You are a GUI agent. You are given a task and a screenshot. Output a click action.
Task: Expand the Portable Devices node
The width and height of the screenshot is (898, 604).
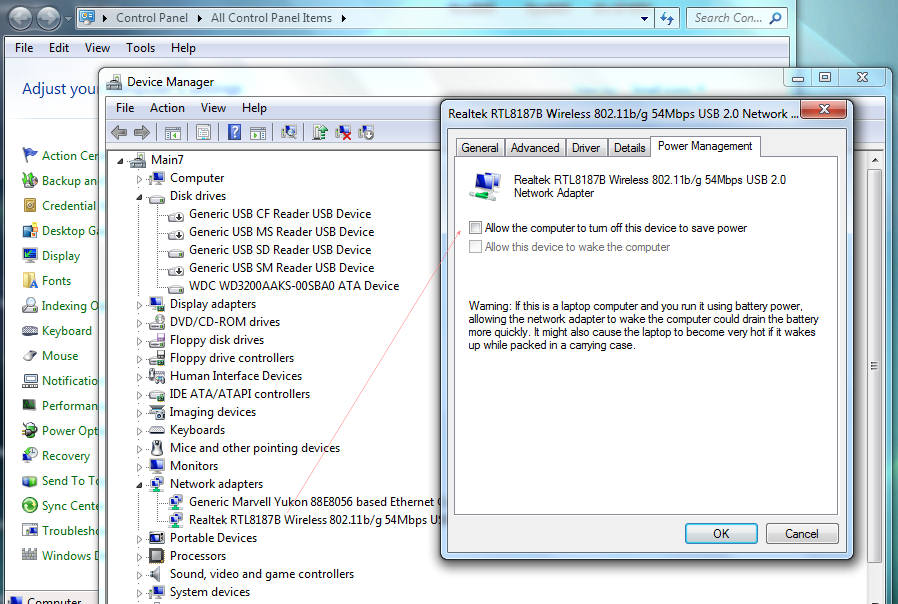(139, 539)
